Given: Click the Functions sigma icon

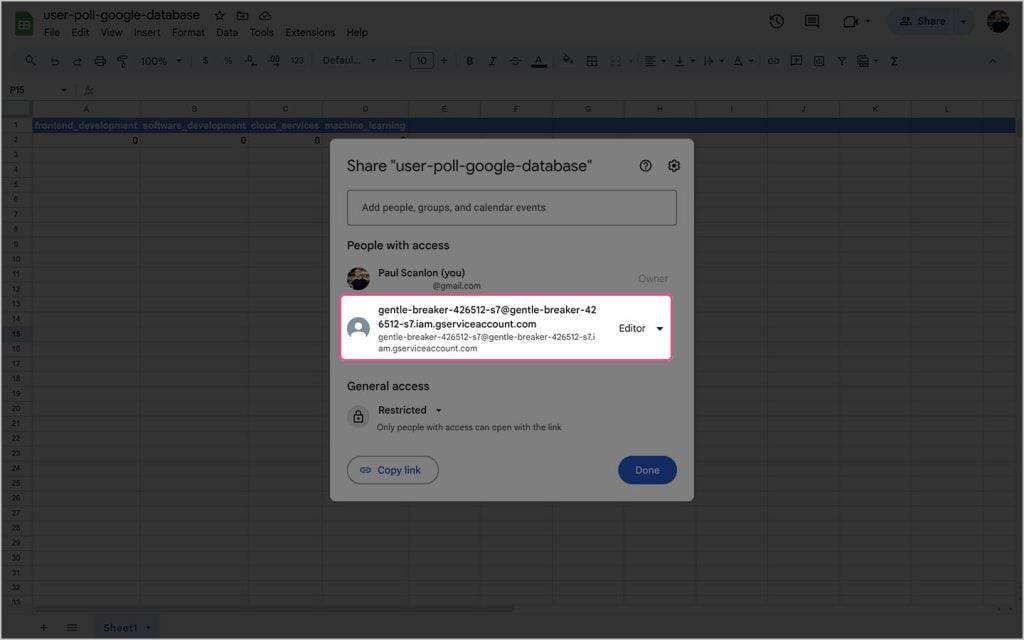Looking at the screenshot, I should point(893,61).
